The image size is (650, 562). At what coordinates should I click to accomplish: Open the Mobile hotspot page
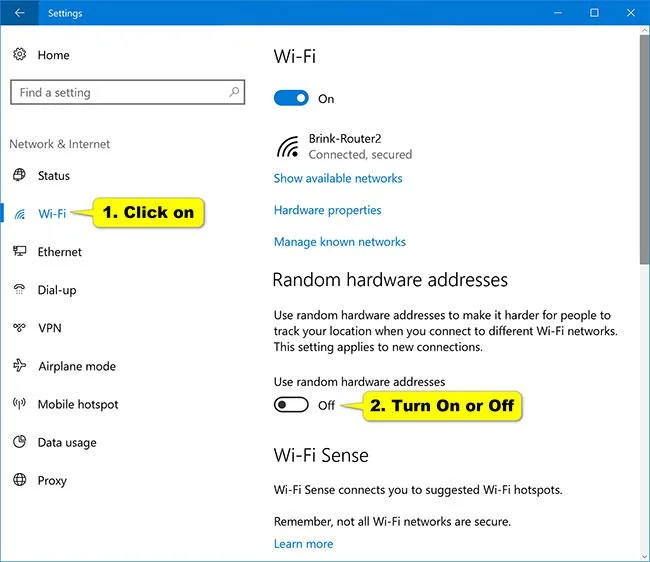(x=78, y=405)
